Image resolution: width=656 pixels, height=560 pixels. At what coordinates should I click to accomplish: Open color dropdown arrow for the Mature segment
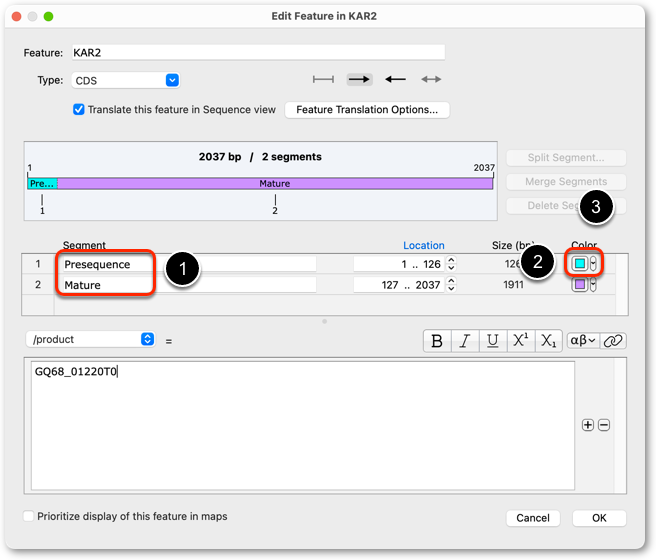pyautogui.click(x=593, y=285)
